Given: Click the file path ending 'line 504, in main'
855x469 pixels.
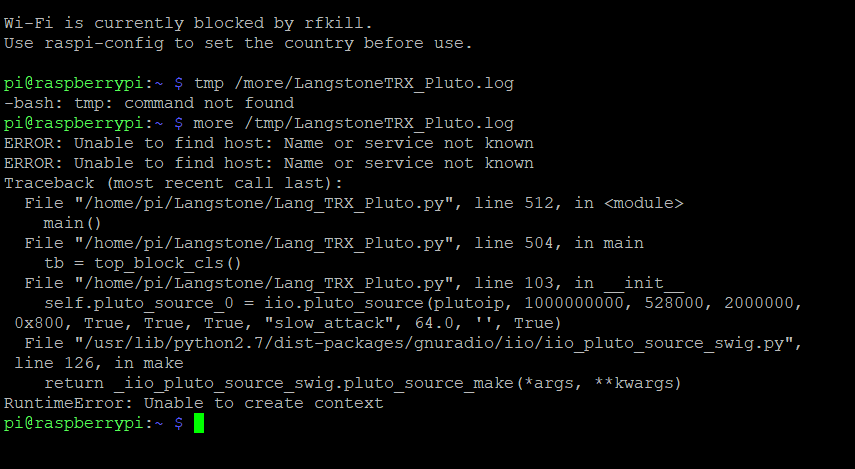Looking at the screenshot, I should [x=334, y=243].
